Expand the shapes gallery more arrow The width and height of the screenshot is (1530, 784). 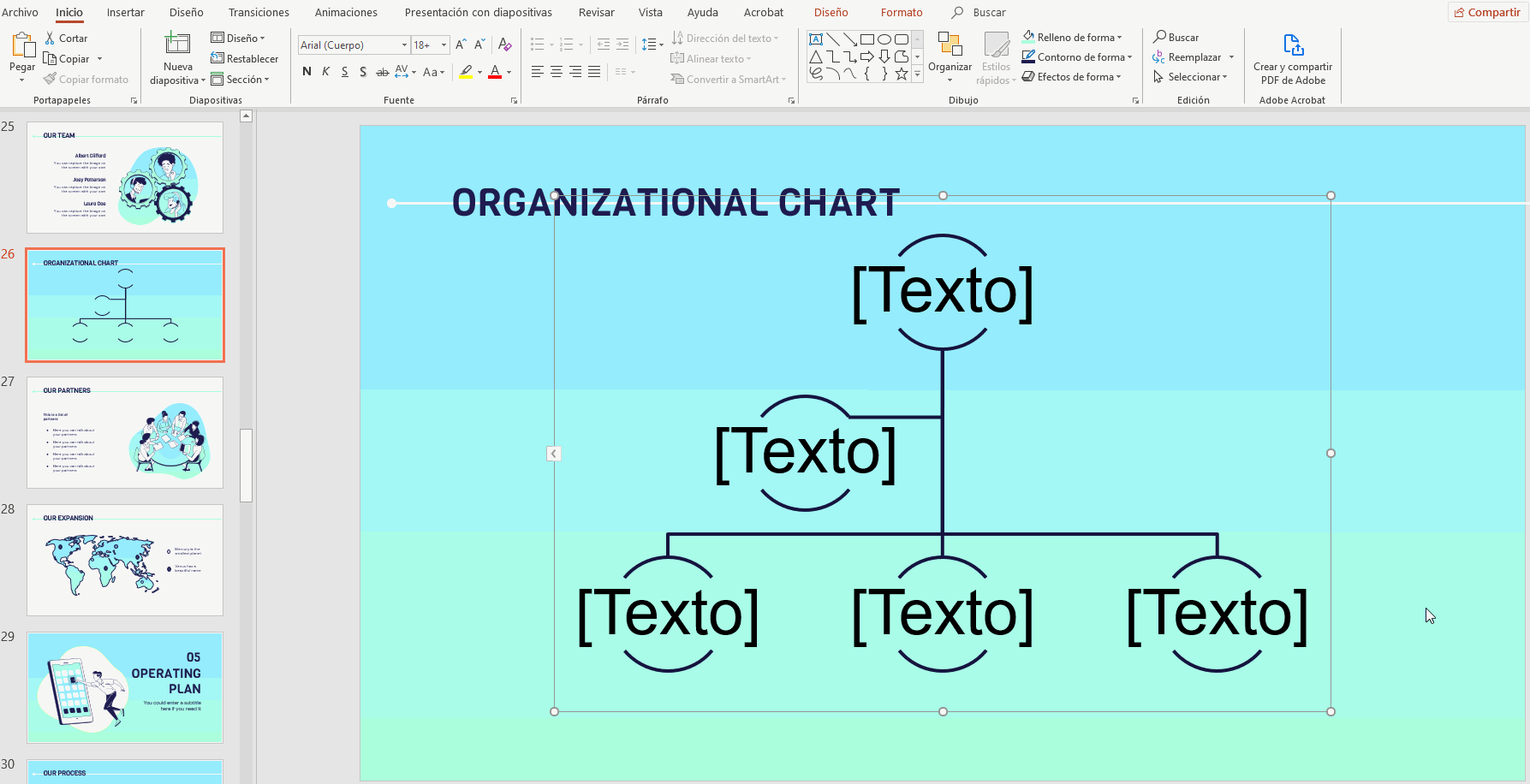click(918, 74)
